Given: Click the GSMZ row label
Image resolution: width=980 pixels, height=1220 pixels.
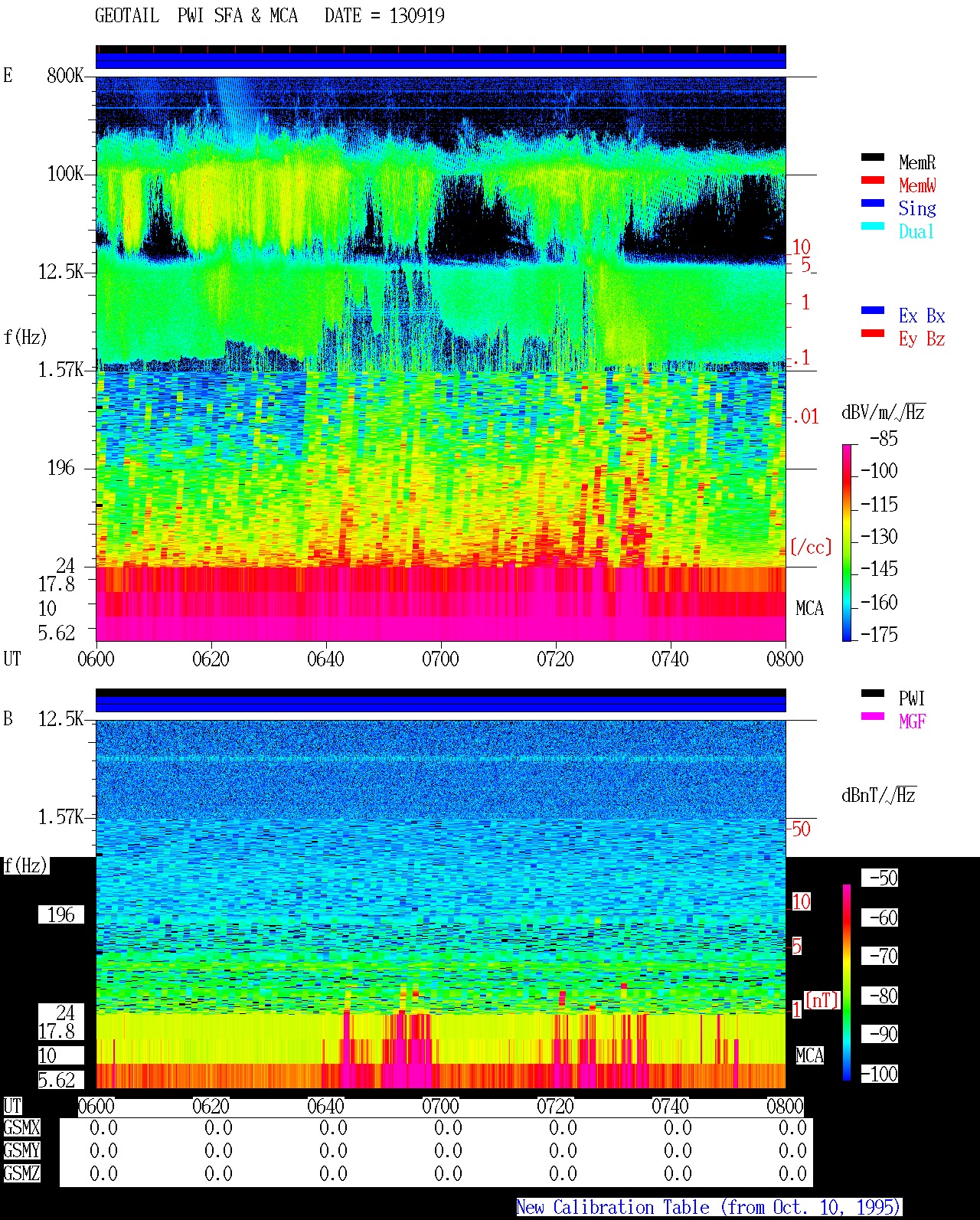Looking at the screenshot, I should coord(21,1174).
